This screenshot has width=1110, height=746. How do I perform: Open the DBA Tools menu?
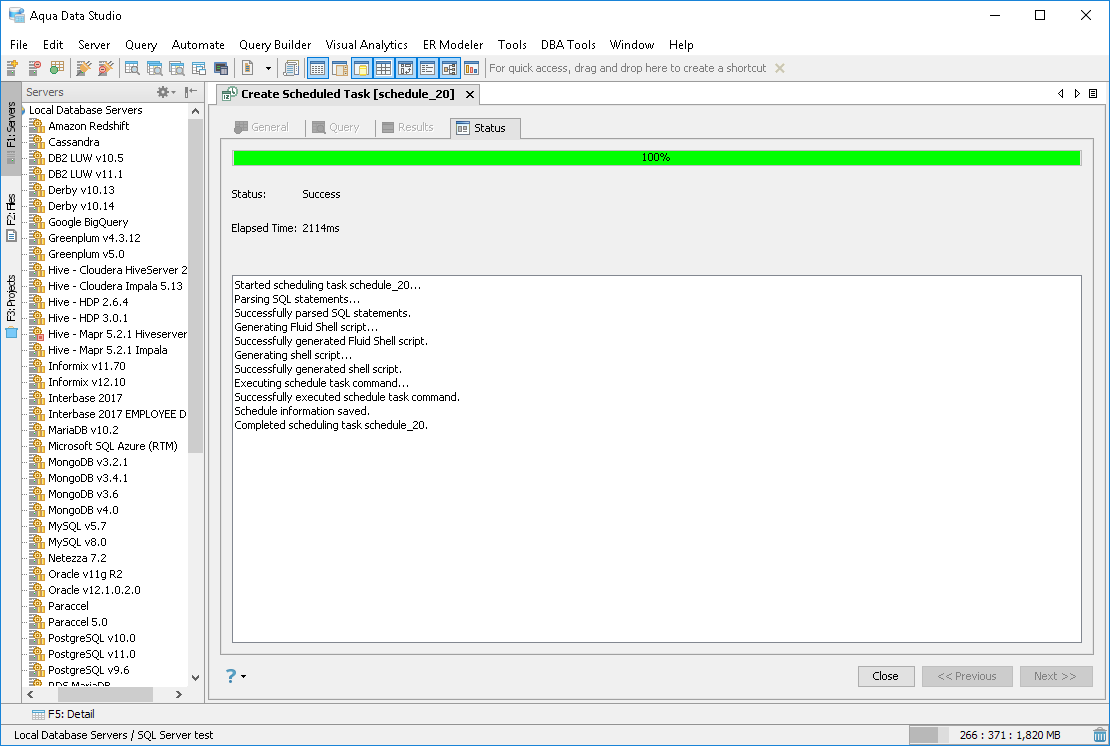click(x=568, y=45)
